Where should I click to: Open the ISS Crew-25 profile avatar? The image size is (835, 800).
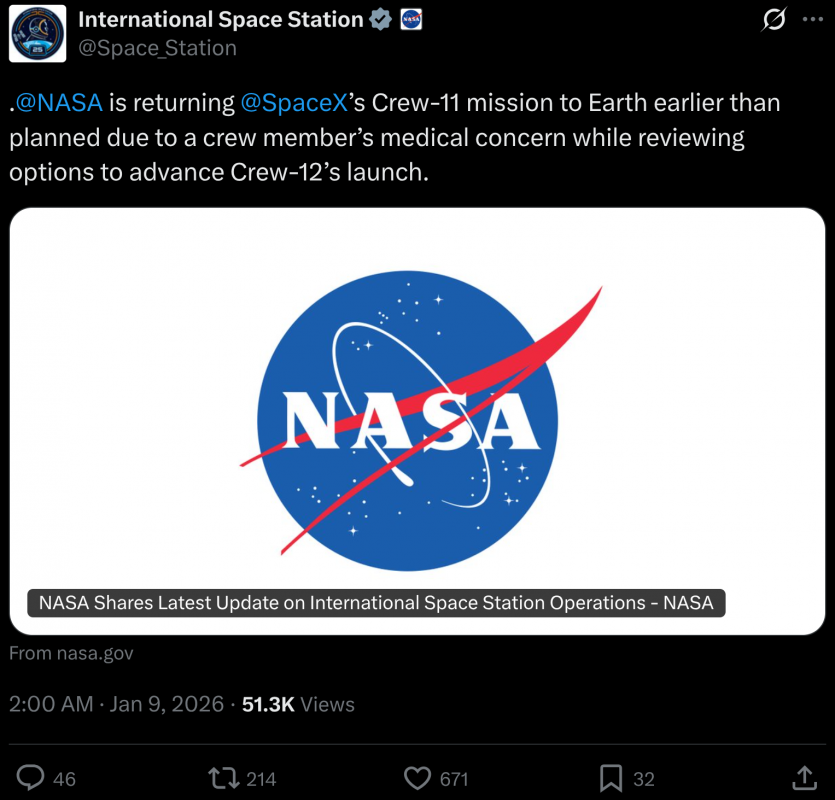pyautogui.click(x=37, y=33)
